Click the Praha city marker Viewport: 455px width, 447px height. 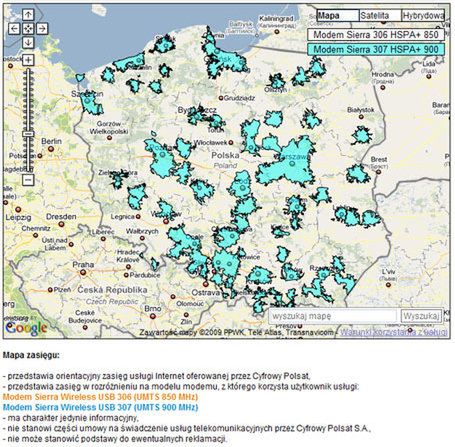(x=83, y=273)
